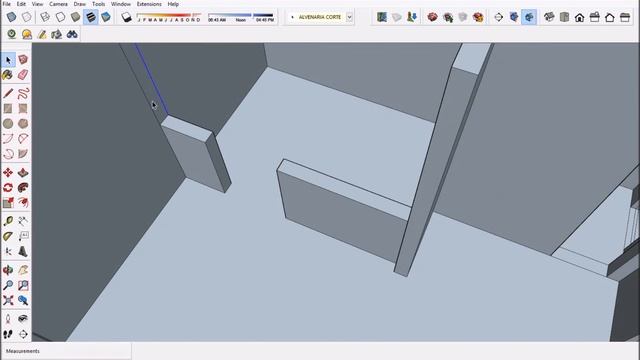Choose the Paint Bucket tool
Screen dimensions: 640x360
(8, 75)
